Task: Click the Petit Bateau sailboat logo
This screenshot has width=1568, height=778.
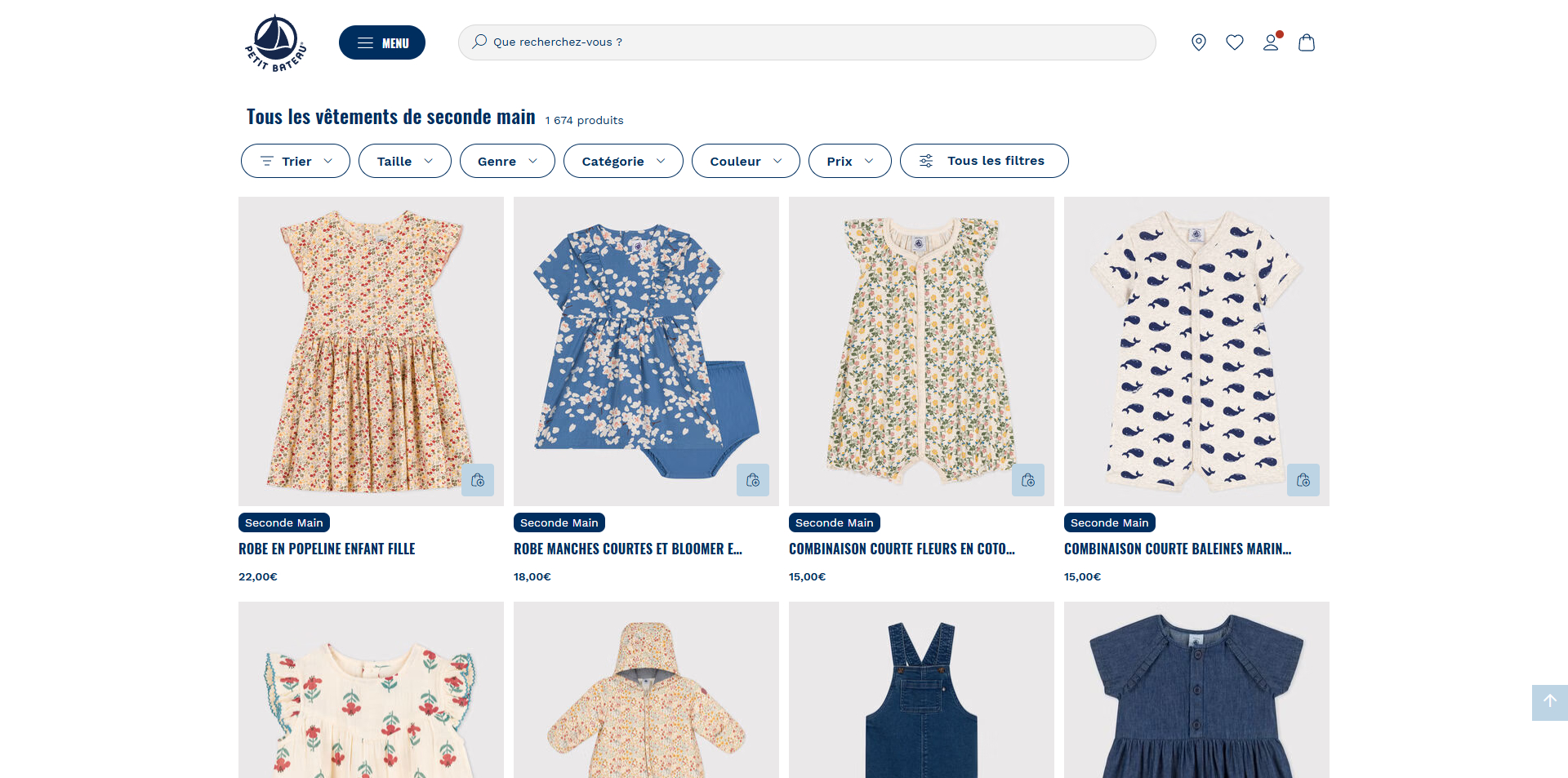Action: pos(276,43)
